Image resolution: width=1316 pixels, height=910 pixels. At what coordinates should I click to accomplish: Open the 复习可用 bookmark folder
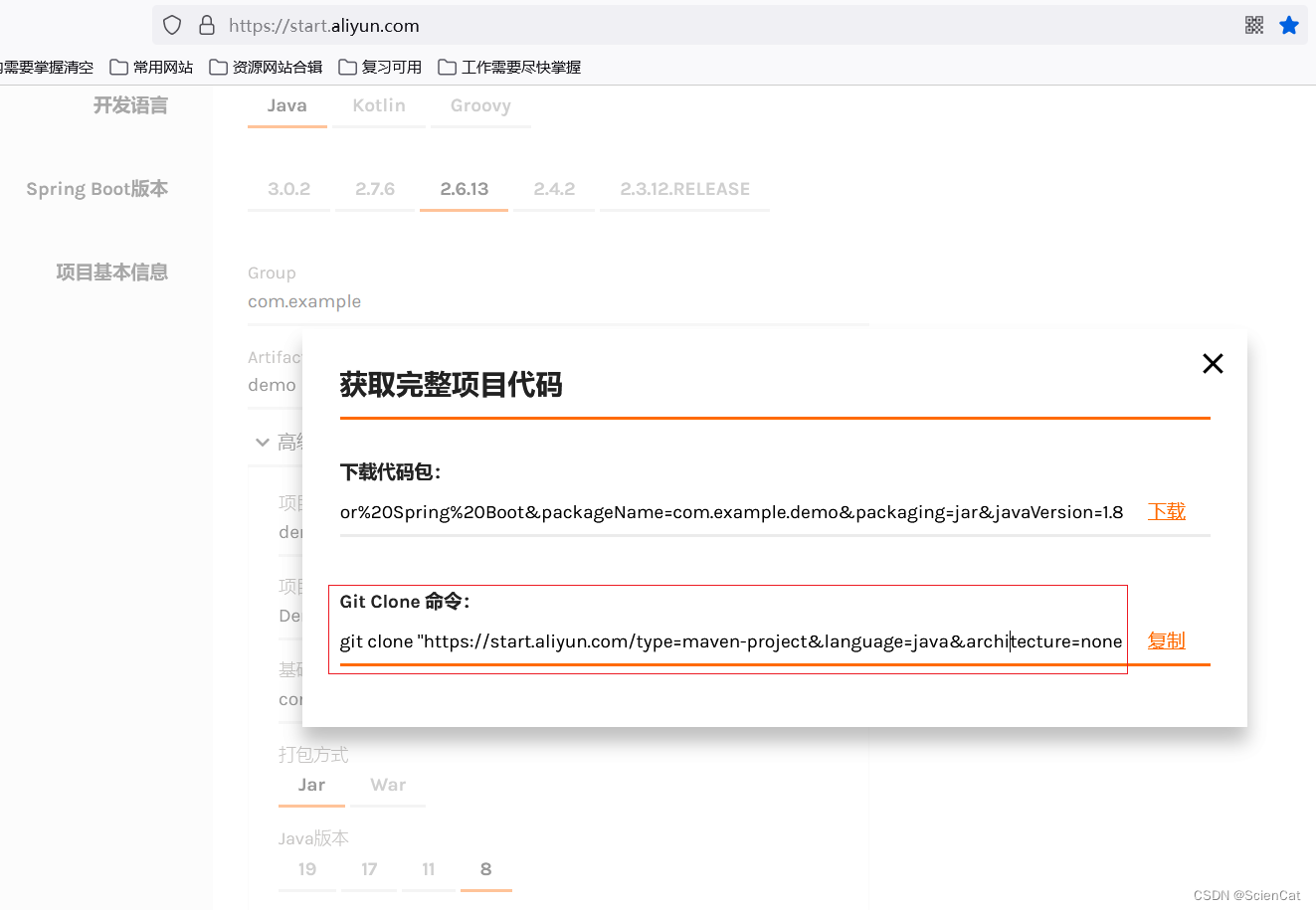380,67
